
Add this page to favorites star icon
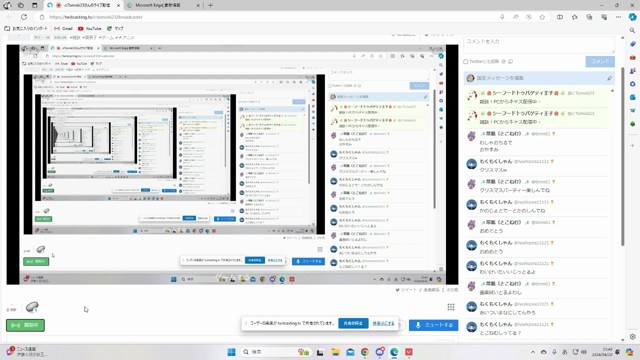(542, 17)
